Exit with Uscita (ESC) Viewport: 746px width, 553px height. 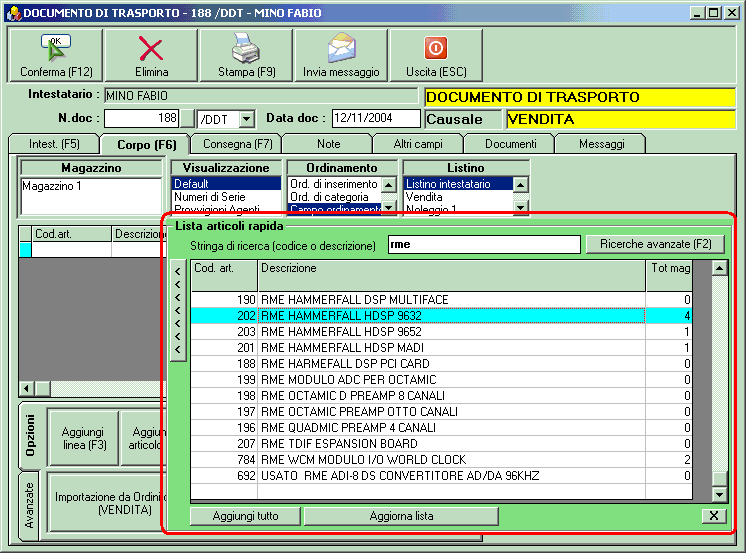(x=436, y=55)
